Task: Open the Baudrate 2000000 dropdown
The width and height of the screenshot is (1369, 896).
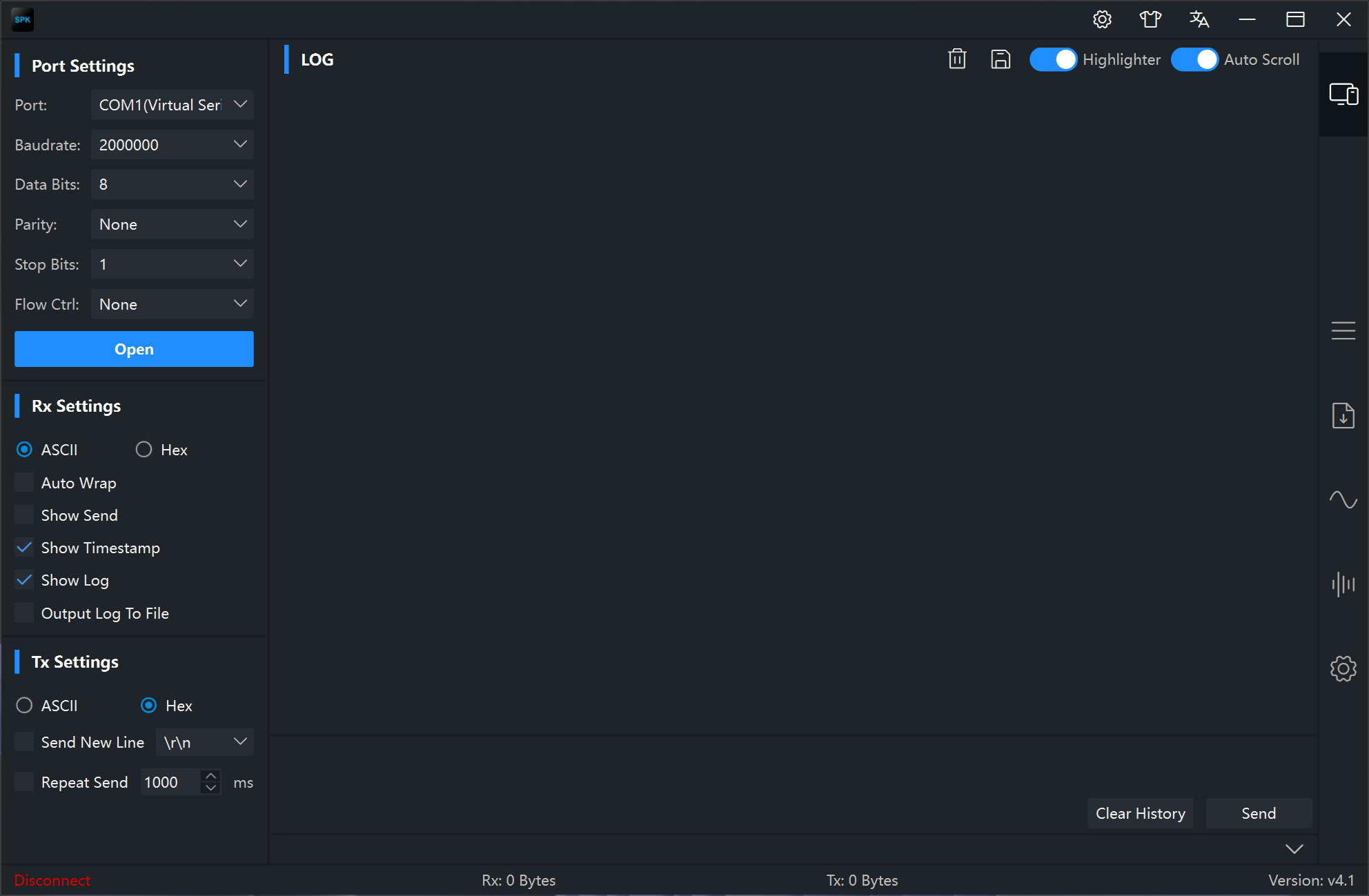Action: pos(173,145)
